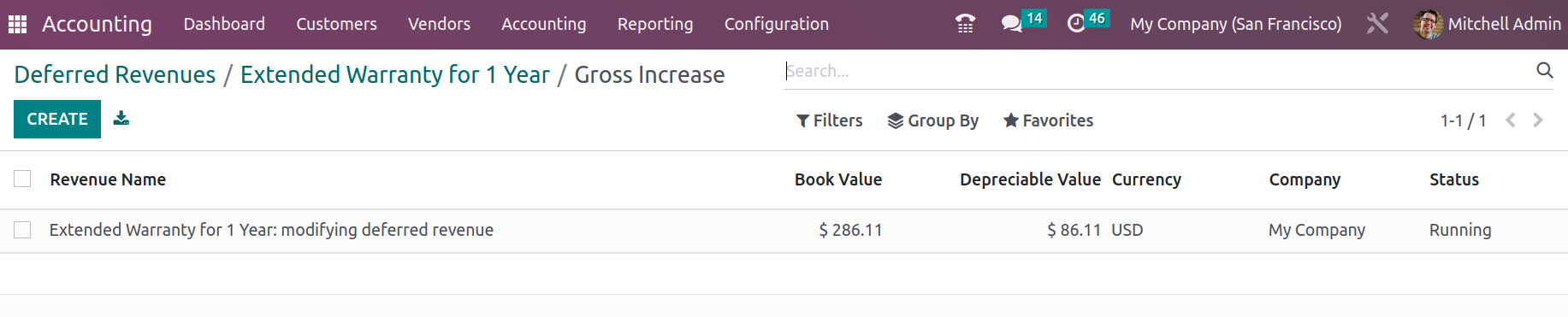Click the CREATE button
1568x317 pixels.
coord(57,119)
